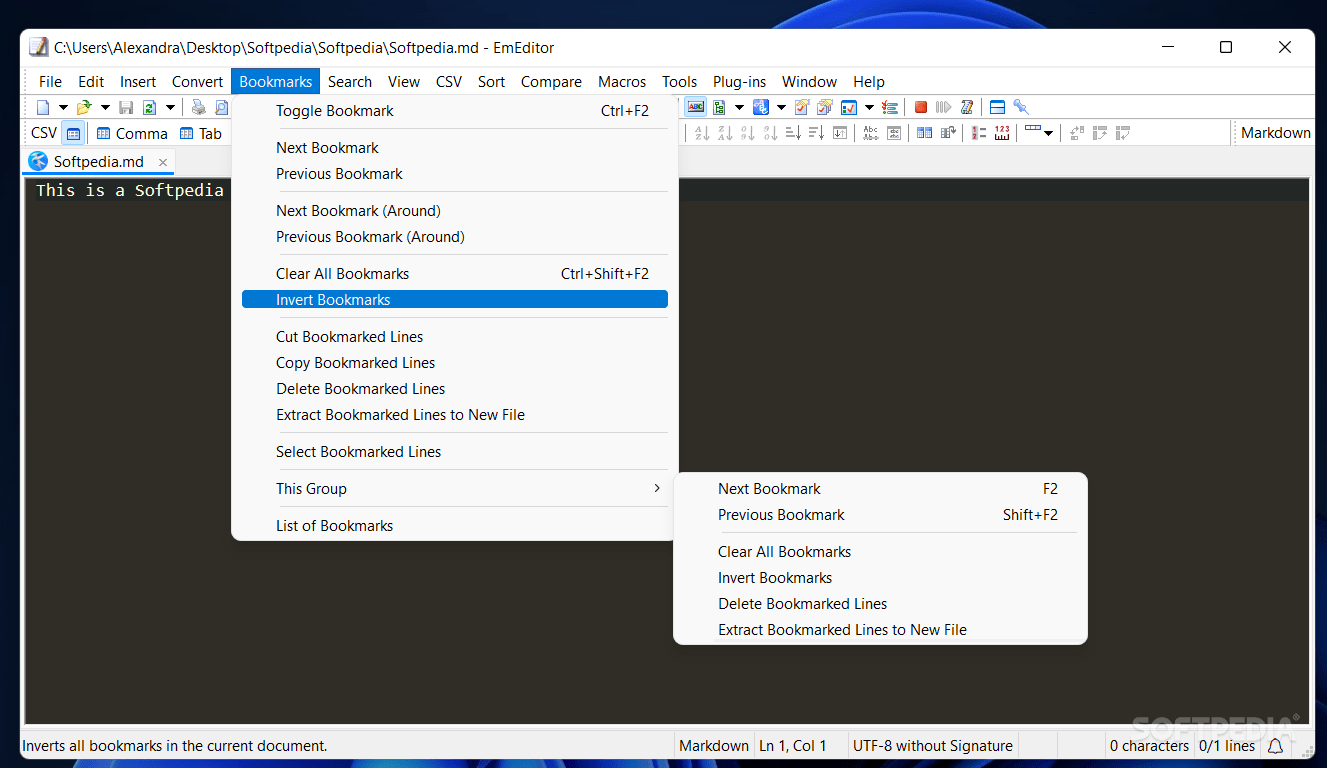The width and height of the screenshot is (1327, 768).
Task: Open dropdown arrow beside blue encoding icon
Action: pyautogui.click(x=781, y=108)
